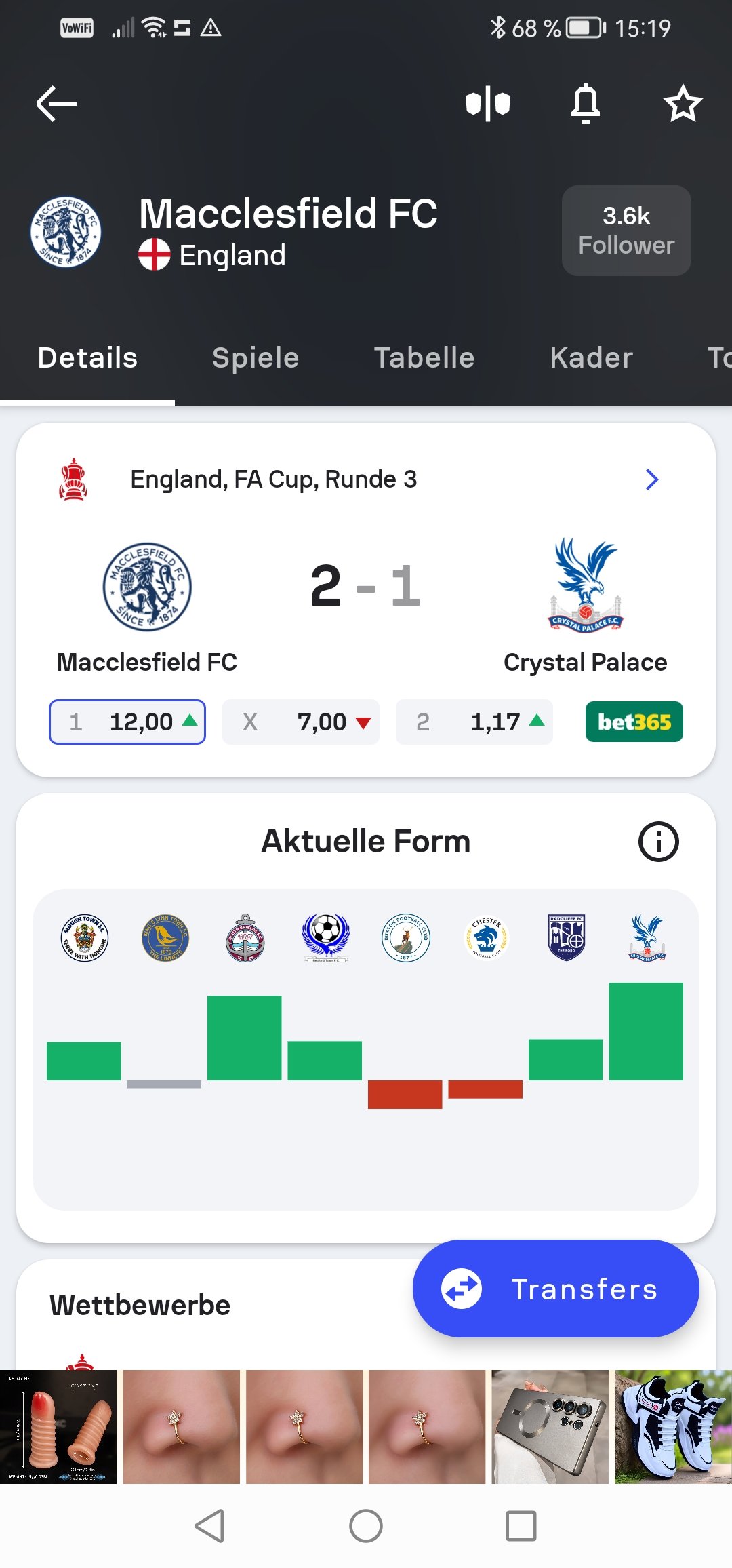Image resolution: width=732 pixels, height=1568 pixels.
Task: Switch to the Spiele tab
Action: (x=256, y=358)
